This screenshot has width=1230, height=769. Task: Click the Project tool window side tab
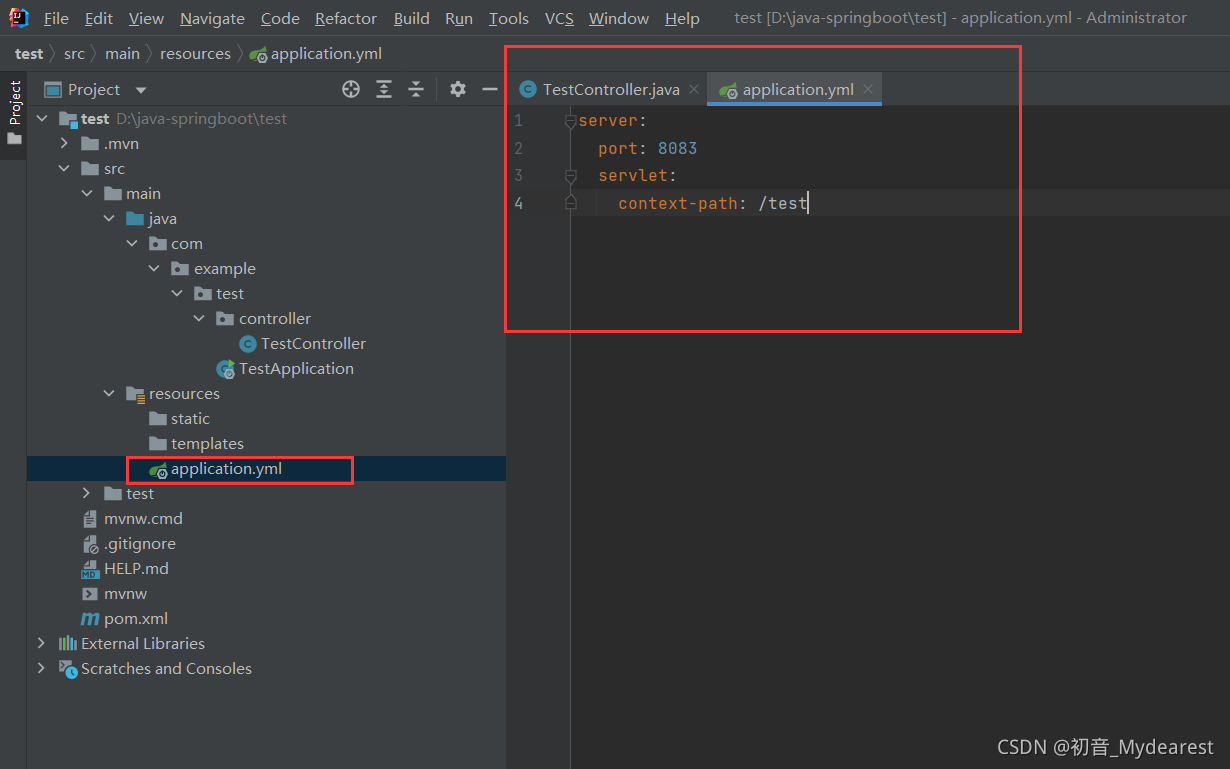click(14, 113)
